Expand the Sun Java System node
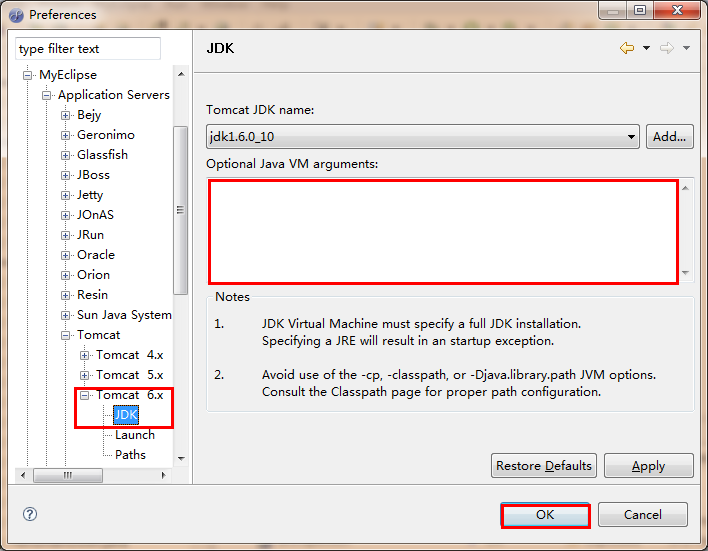This screenshot has height=551, width=708. click(65, 315)
